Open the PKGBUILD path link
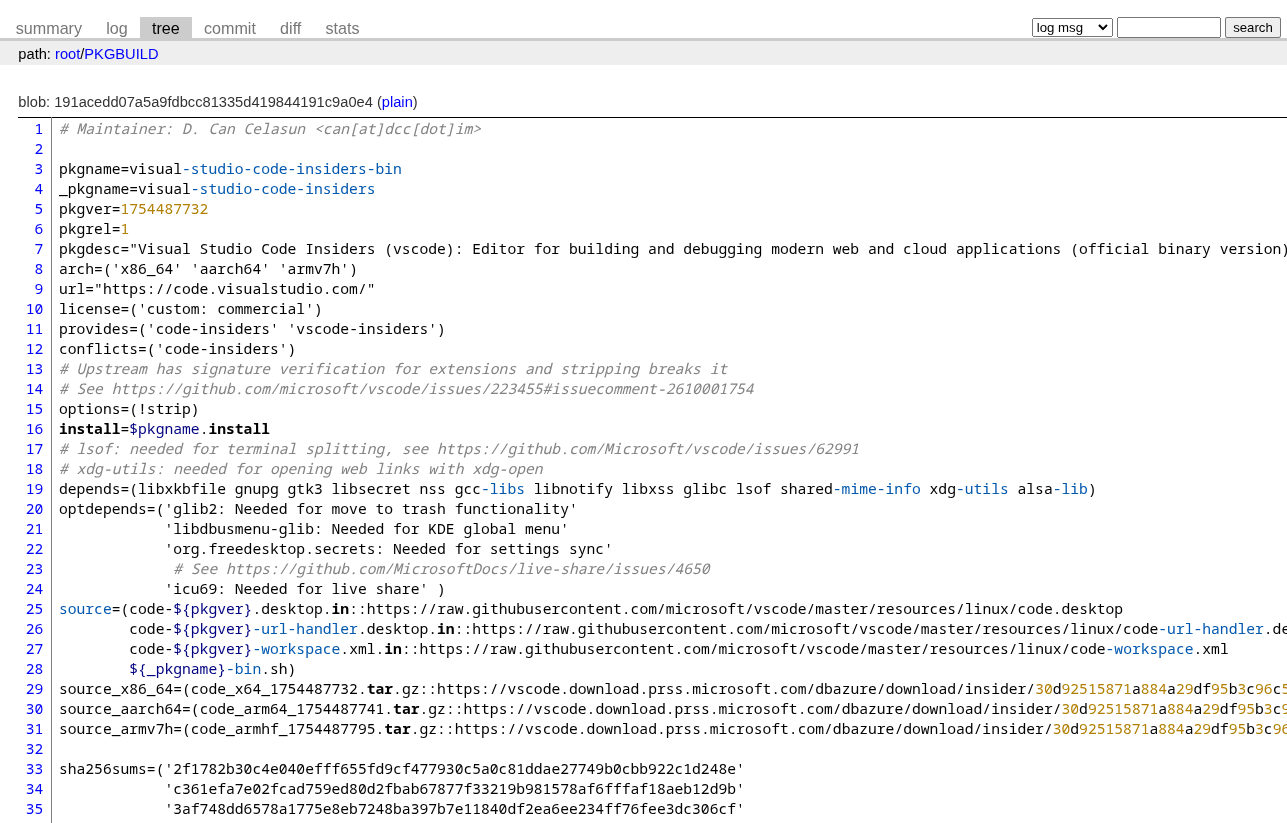Viewport: 1287px width, 823px height. pyautogui.click(x=121, y=54)
